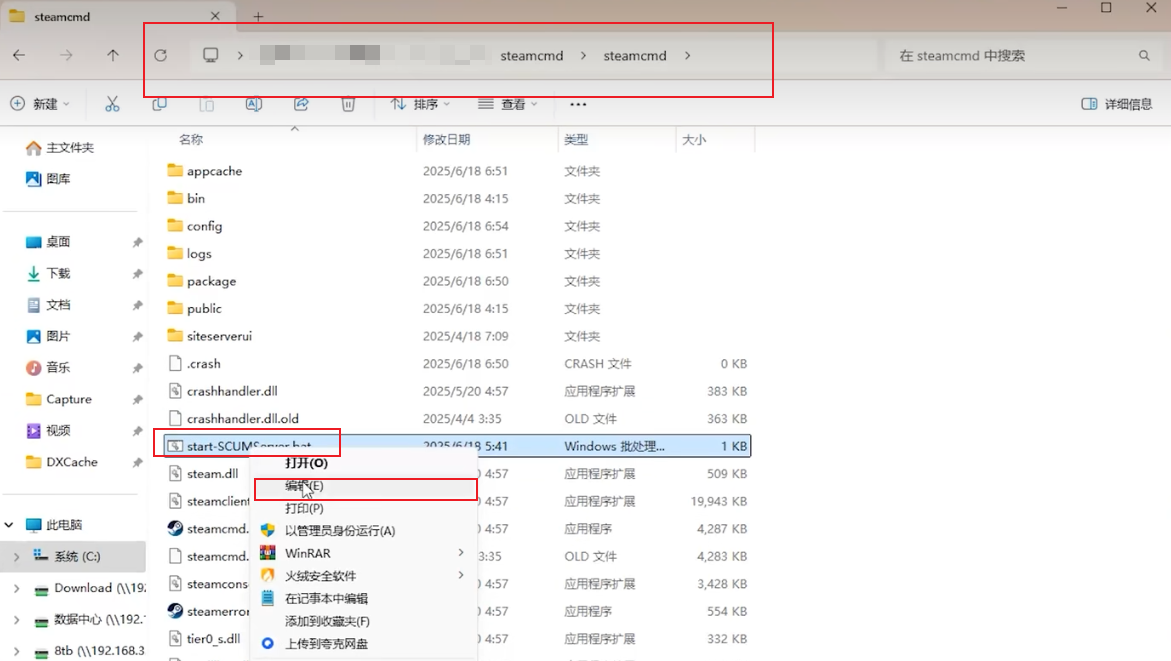Click the steamcmd.exe Steam icon

click(x=175, y=528)
